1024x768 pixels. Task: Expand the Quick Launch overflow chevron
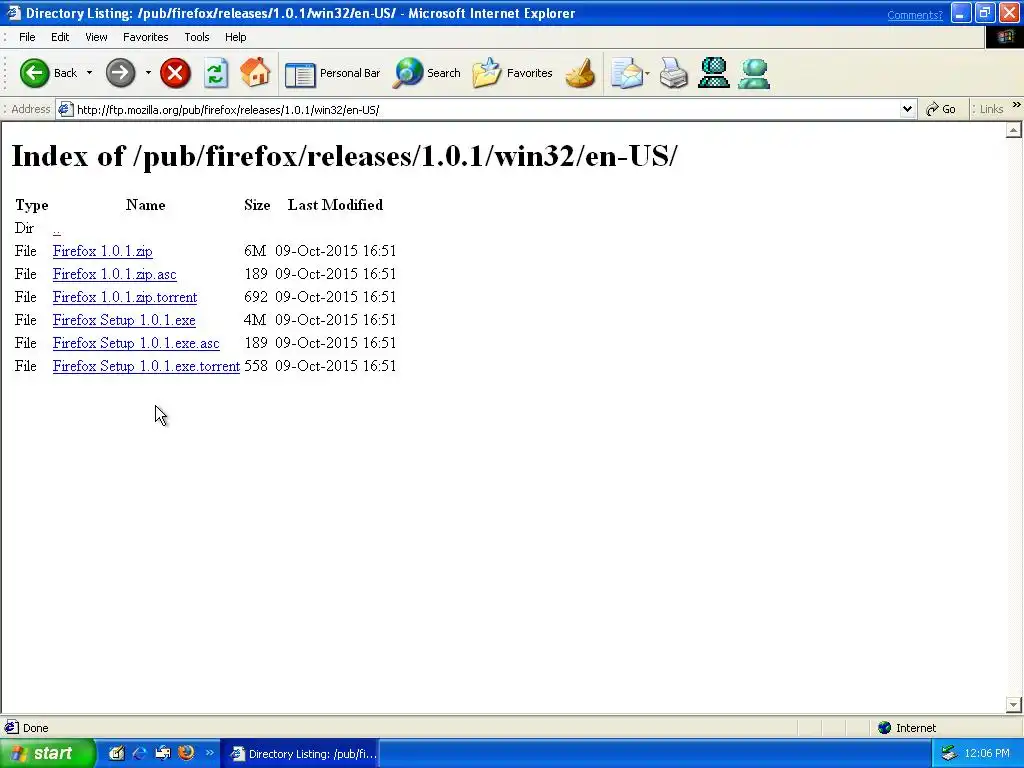(210, 753)
